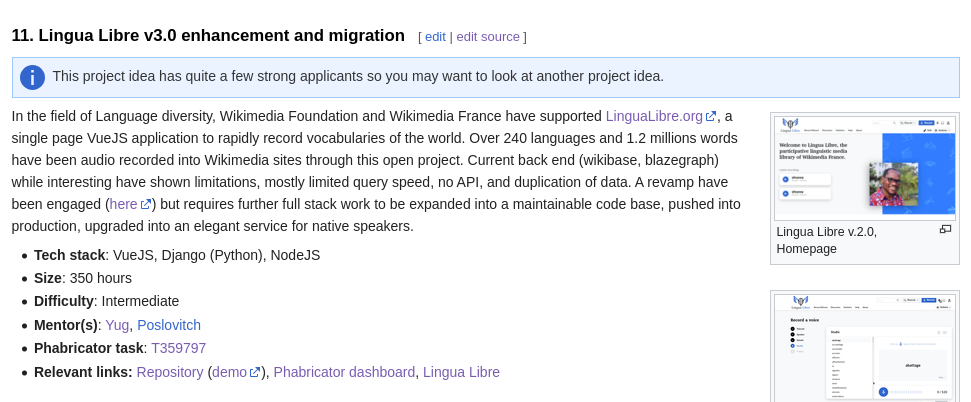Click the 'edit' section link

click(x=435, y=37)
